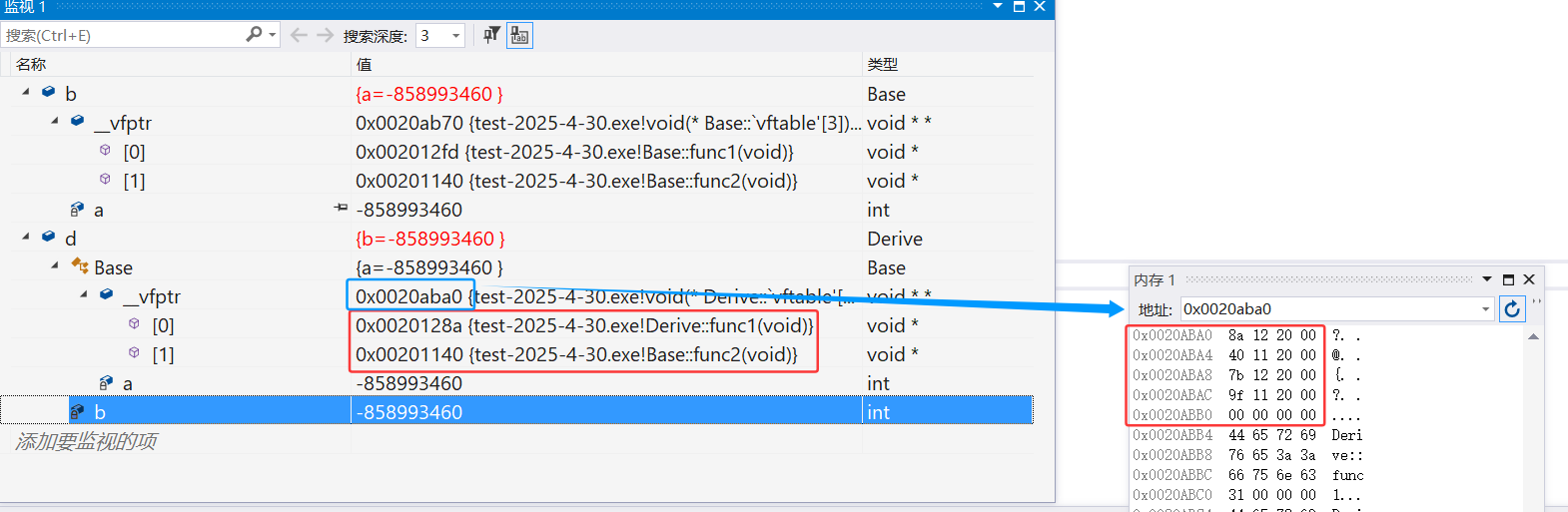
Task: Click the pin icon in Watch toolbar
Action: (491, 35)
